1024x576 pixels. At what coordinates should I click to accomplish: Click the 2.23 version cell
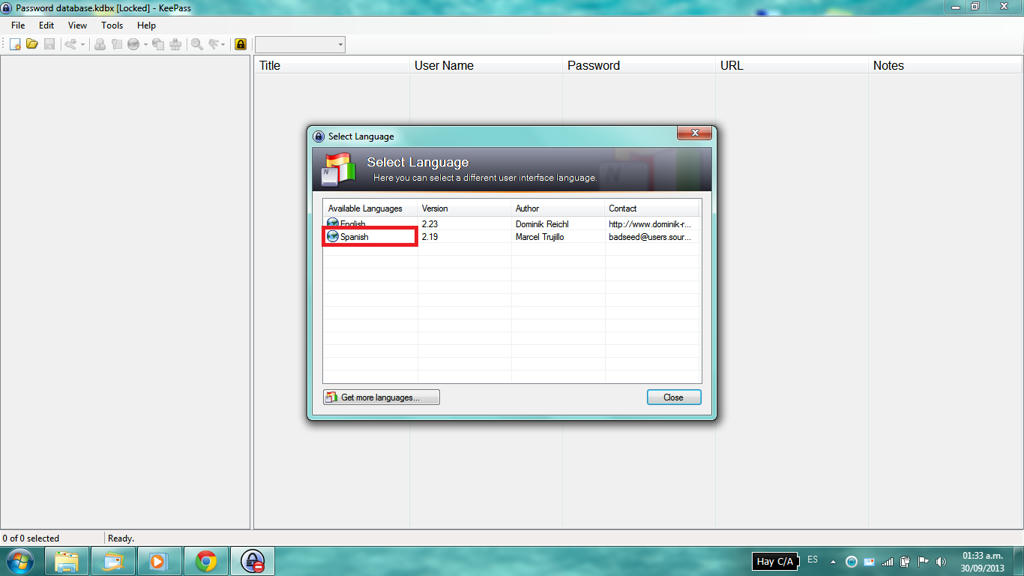(429, 224)
